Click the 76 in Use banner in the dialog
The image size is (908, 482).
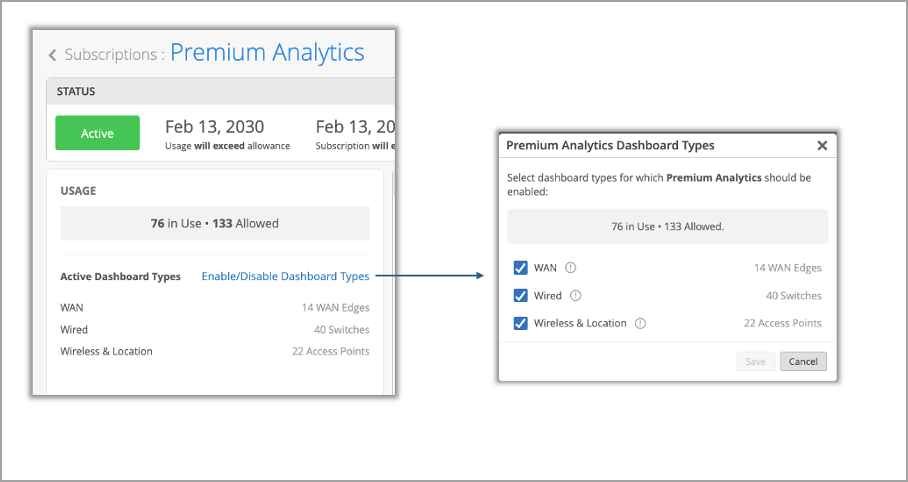tap(667, 227)
